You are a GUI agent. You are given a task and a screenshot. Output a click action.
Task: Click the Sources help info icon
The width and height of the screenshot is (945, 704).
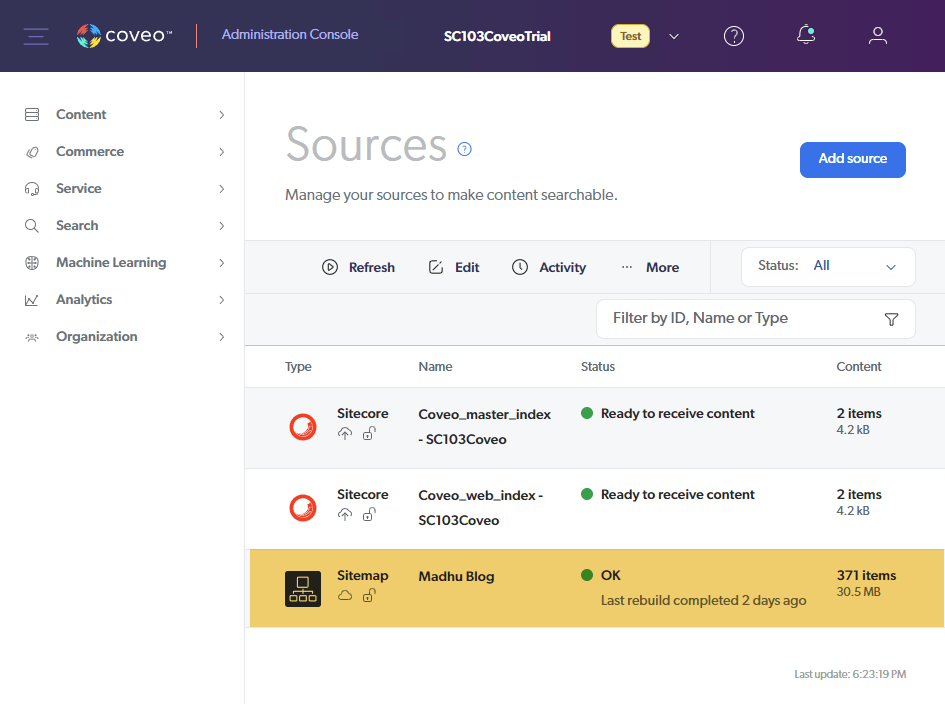464,149
